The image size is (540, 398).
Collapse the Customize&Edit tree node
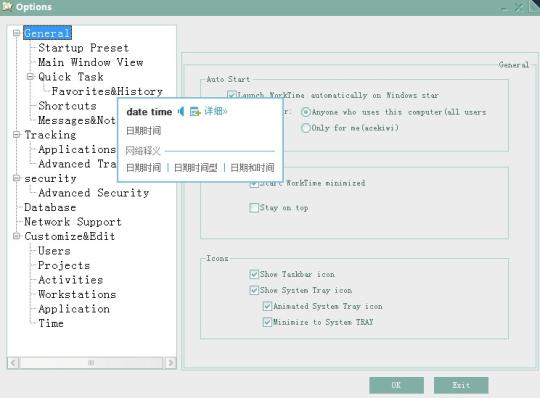(16, 236)
